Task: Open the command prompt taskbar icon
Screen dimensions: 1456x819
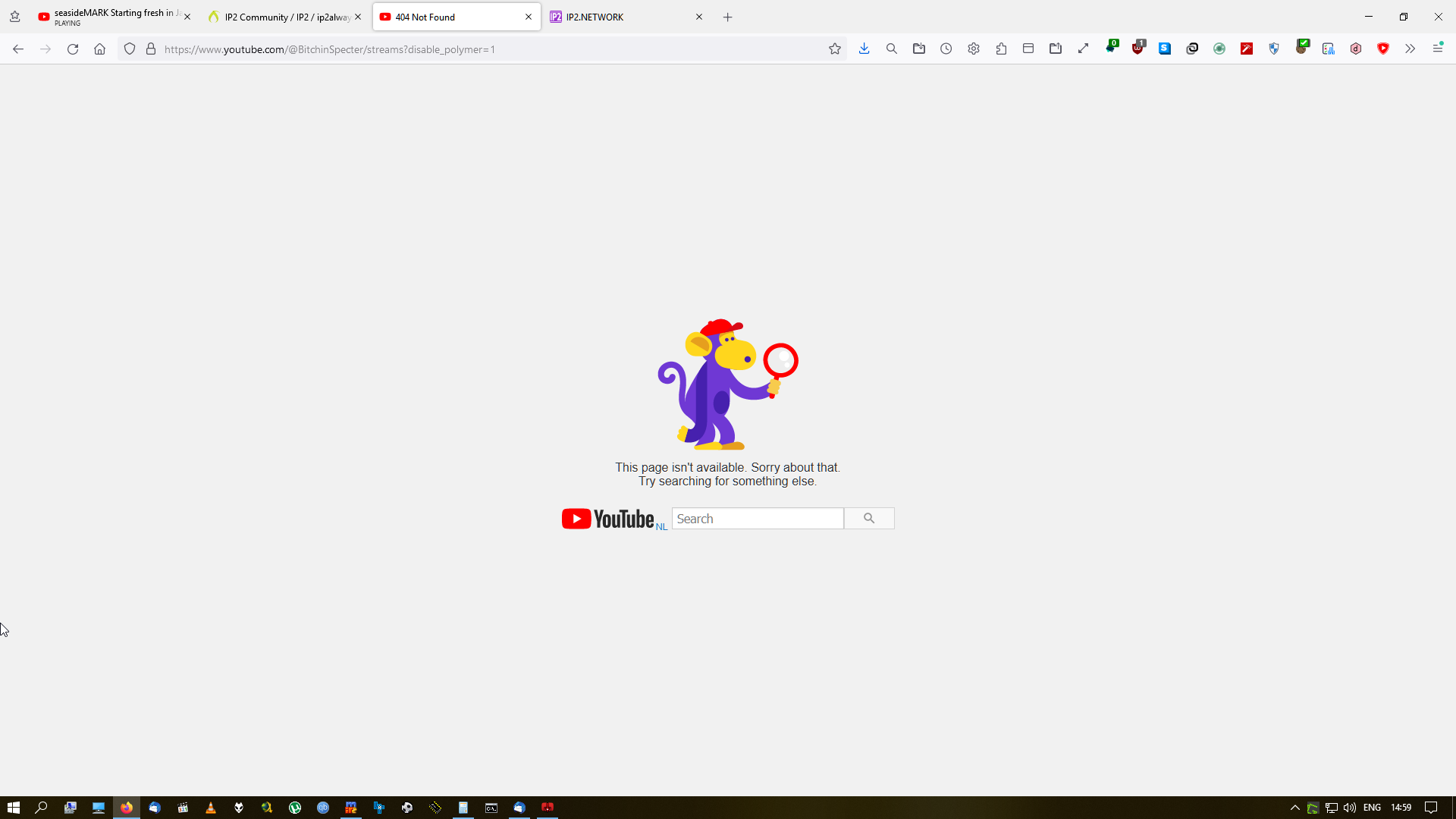Action: click(491, 808)
